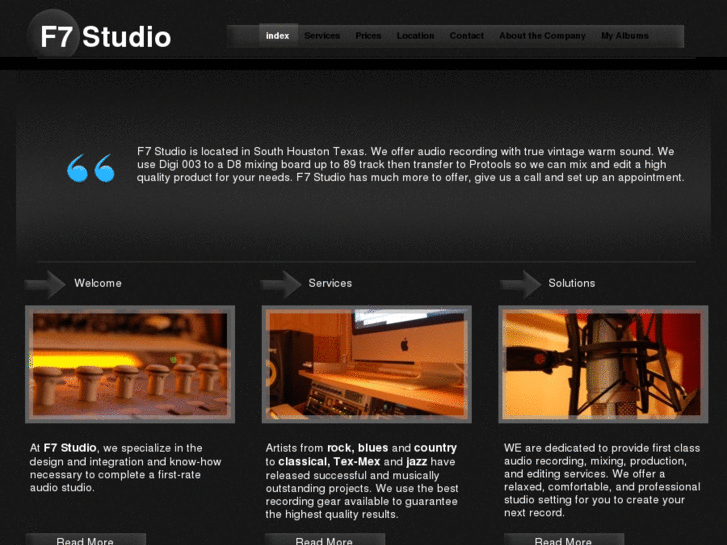The width and height of the screenshot is (727, 545).
Task: Open About the Company page
Action: (x=542, y=36)
